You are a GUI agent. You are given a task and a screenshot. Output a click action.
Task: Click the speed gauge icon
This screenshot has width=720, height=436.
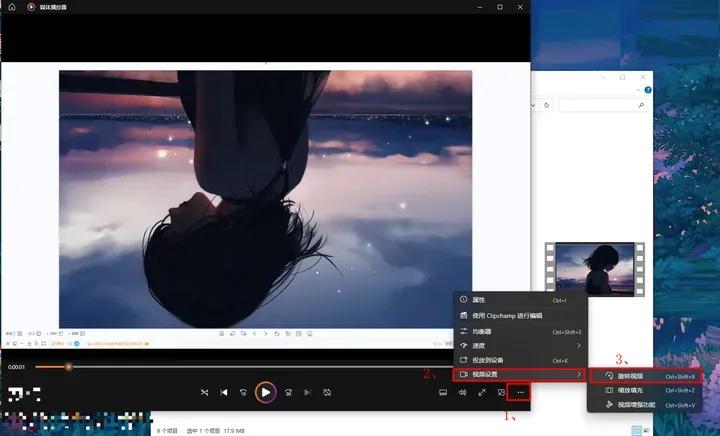464,346
